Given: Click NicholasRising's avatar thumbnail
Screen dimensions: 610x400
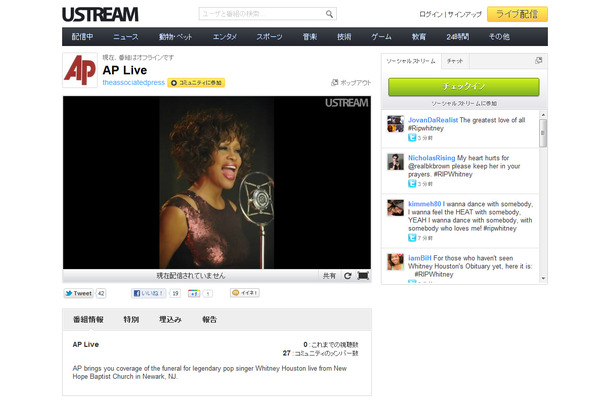Looking at the screenshot, I should (396, 162).
